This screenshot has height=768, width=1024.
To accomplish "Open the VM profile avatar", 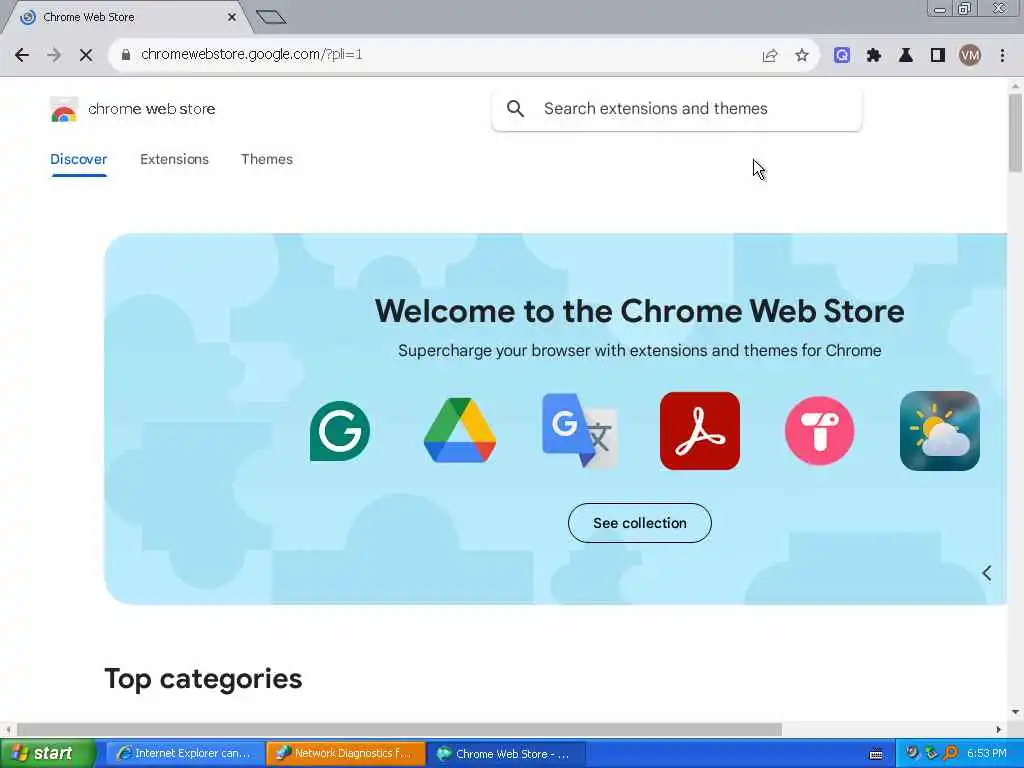I will pyautogui.click(x=970, y=56).
